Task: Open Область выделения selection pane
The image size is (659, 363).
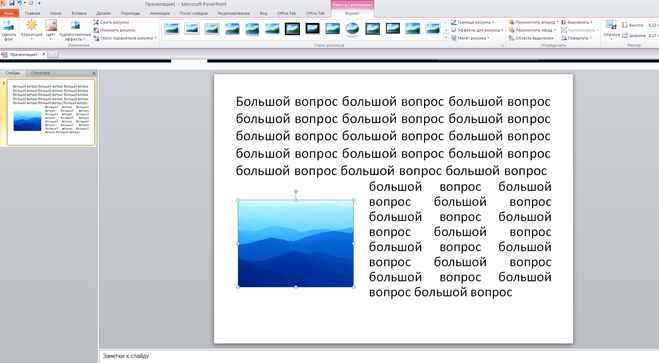Action: tap(531, 38)
